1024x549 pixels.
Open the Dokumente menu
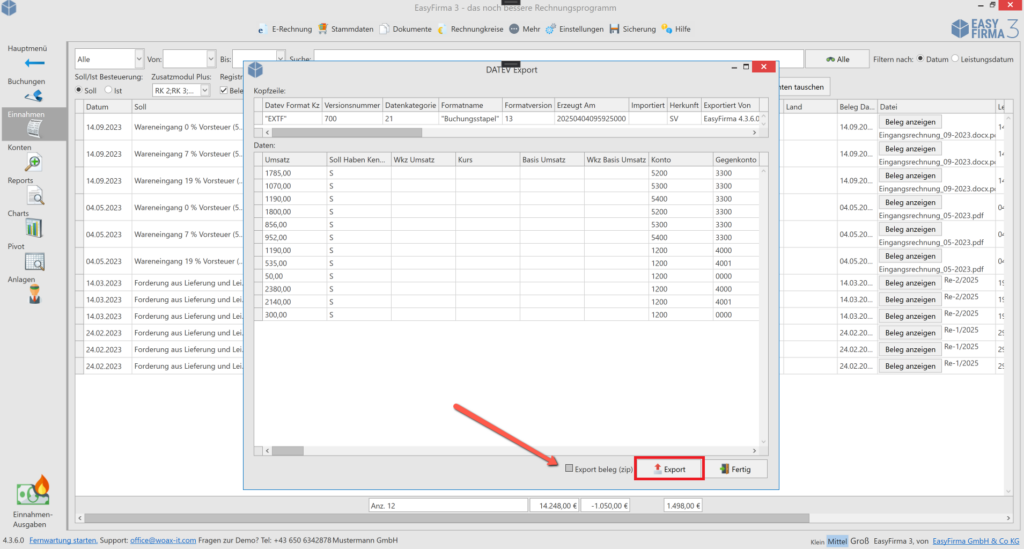pyautogui.click(x=411, y=29)
